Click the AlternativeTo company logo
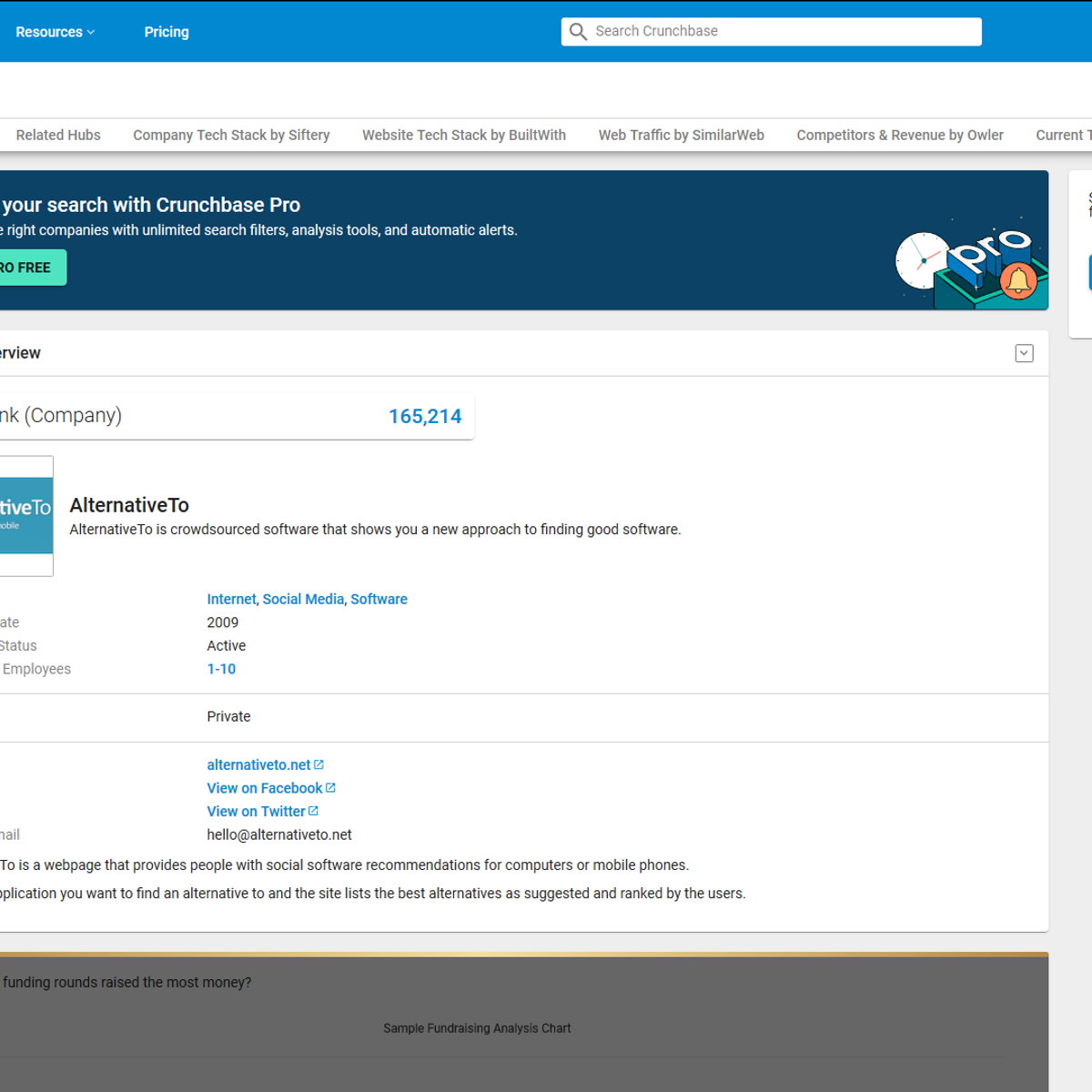 tap(25, 515)
